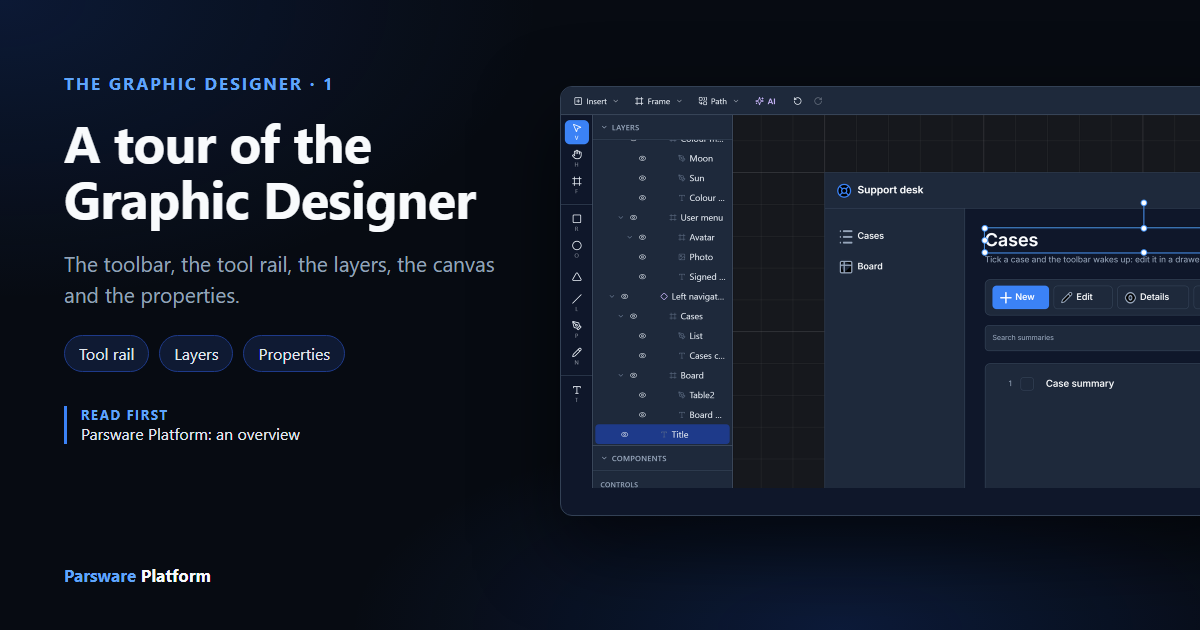The width and height of the screenshot is (1200, 630).
Task: Click the frame icon of User menu layer
Action: tap(672, 218)
